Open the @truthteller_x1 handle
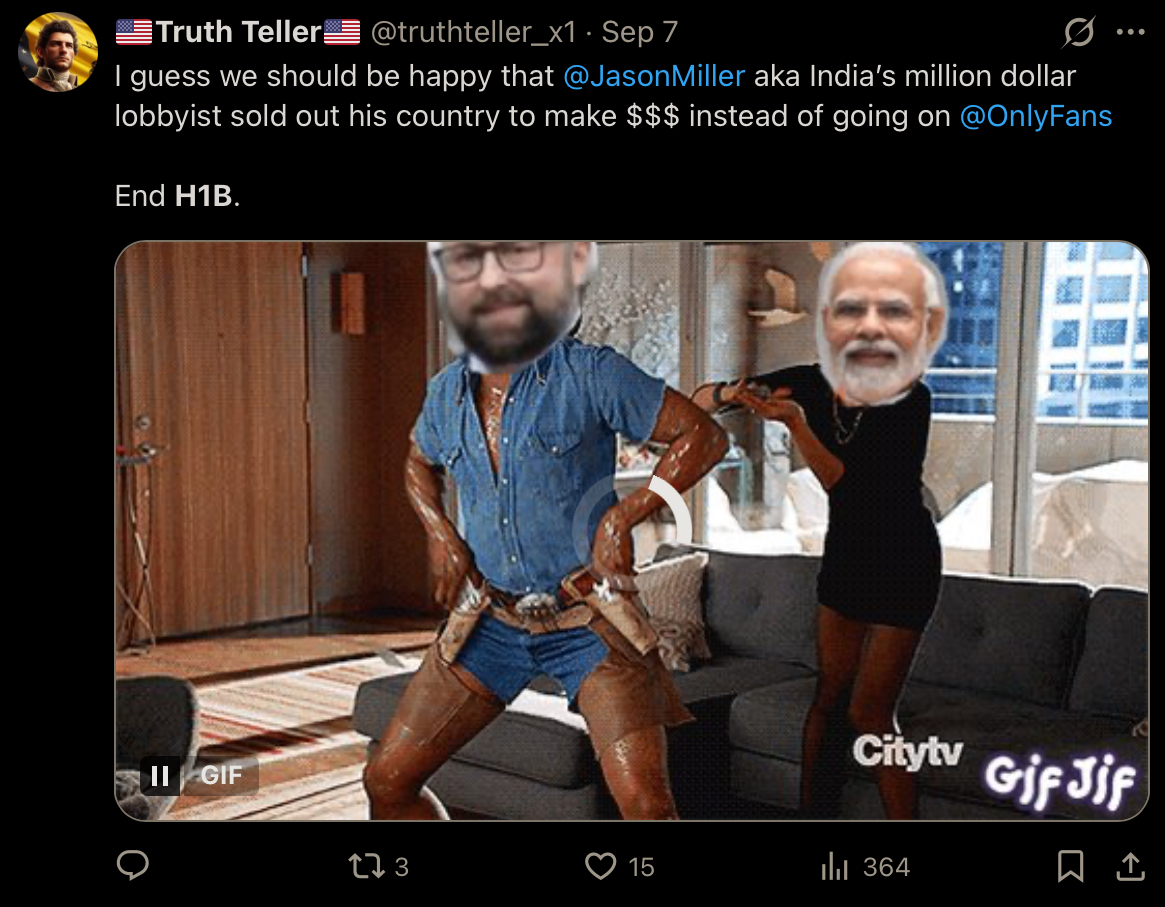Viewport: 1165px width, 907px height. coord(473,32)
